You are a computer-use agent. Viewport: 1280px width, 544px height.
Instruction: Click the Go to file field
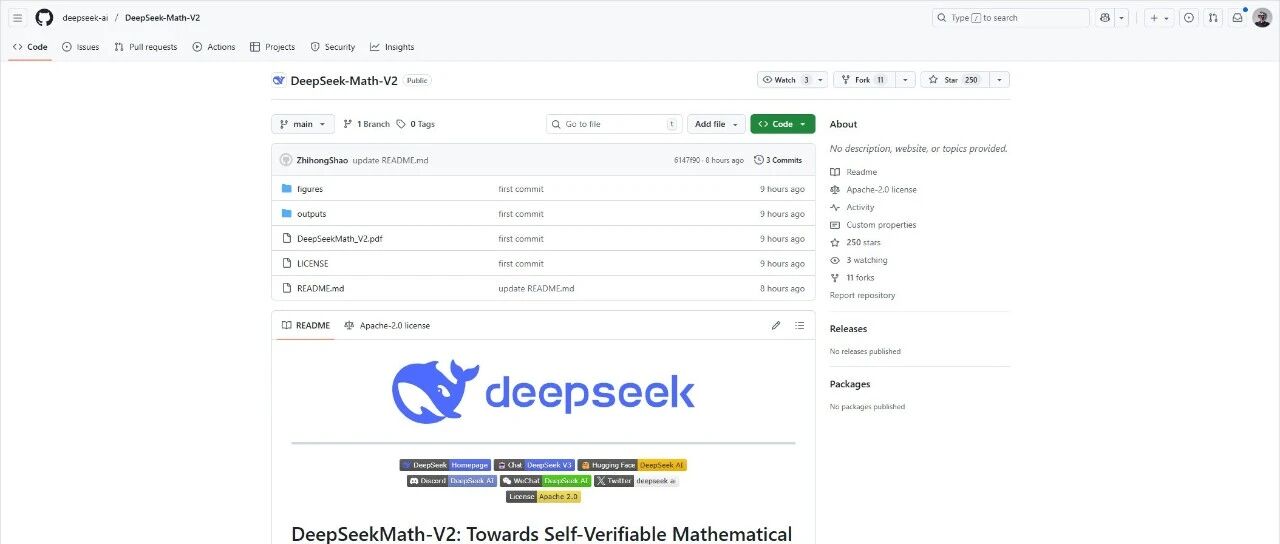[x=612, y=124]
